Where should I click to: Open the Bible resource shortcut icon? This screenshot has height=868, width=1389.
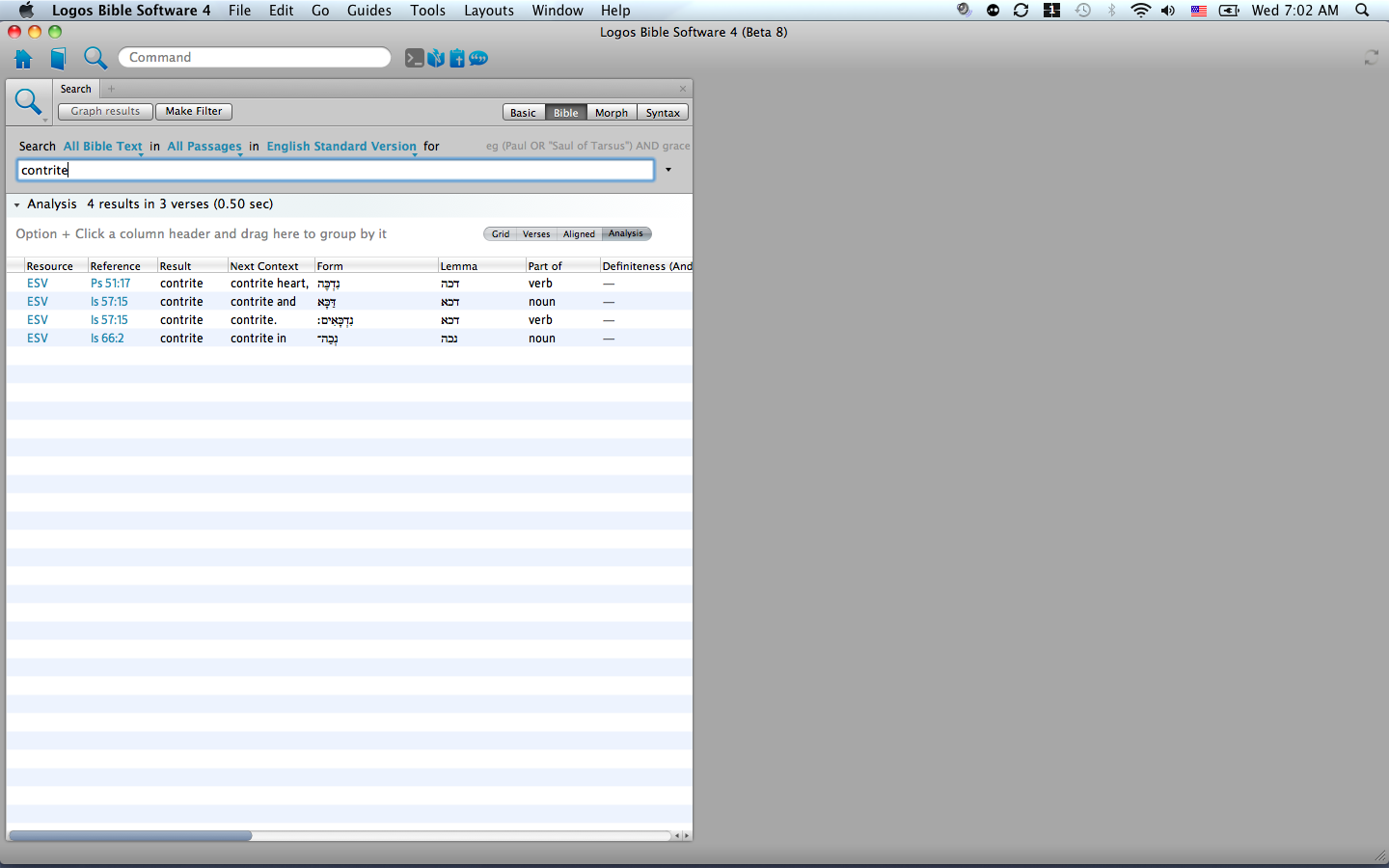tap(436, 58)
